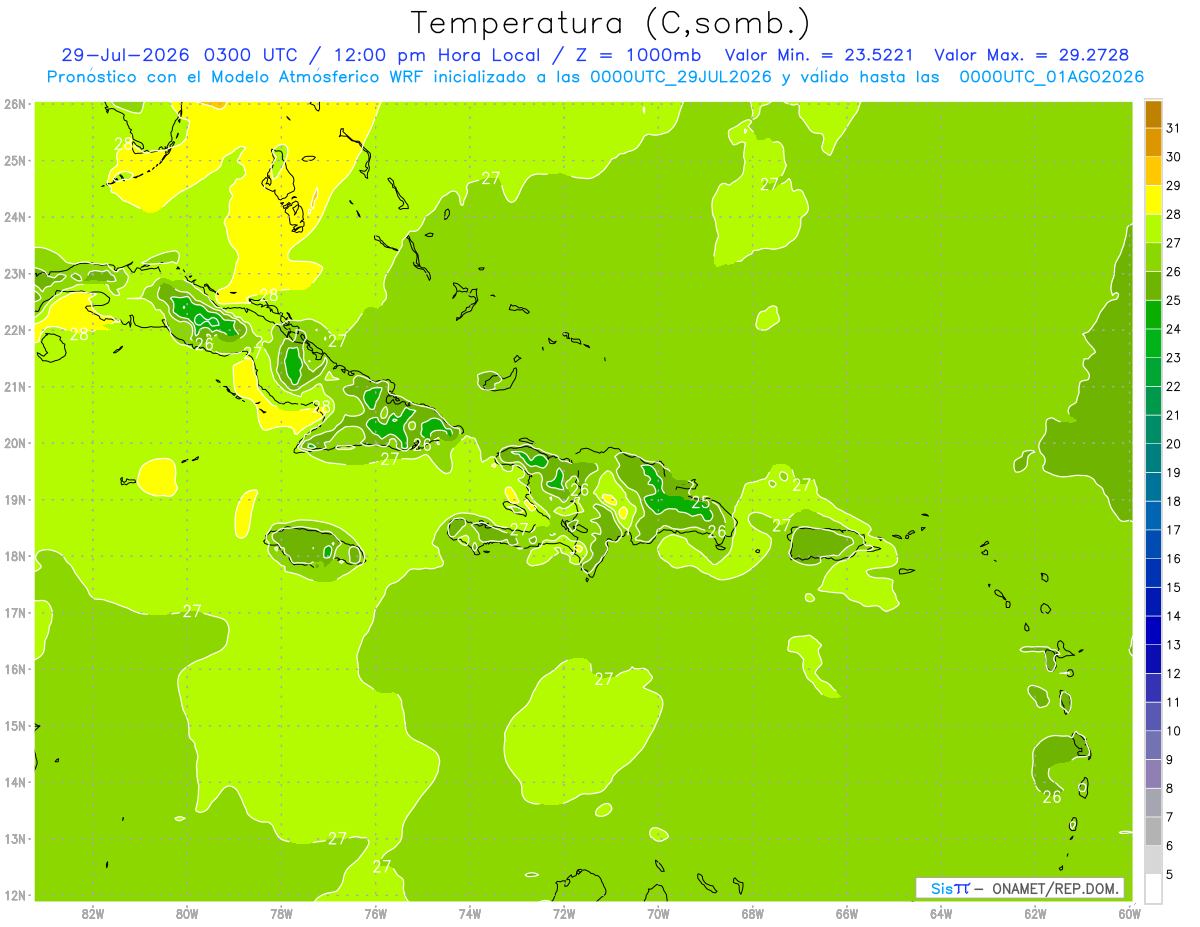Click the '12N' latitude axis label

point(15,895)
